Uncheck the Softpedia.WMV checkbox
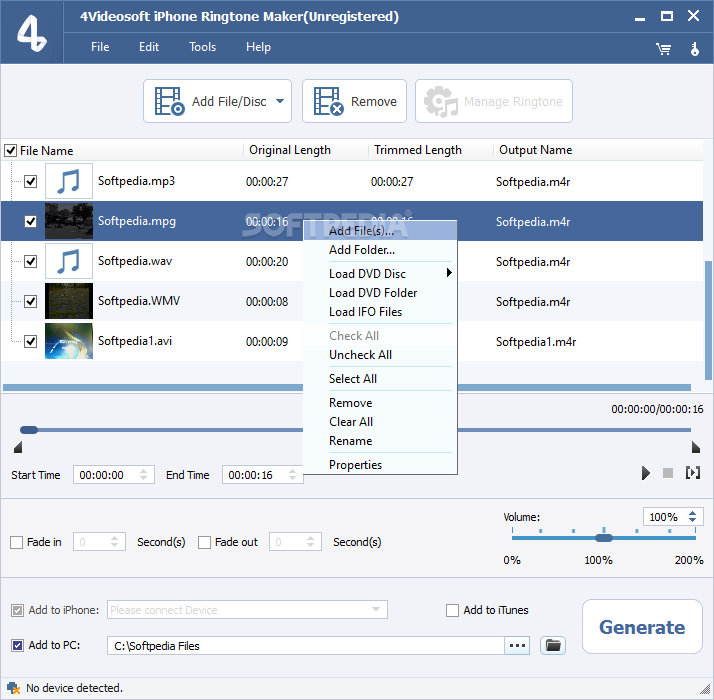Screen dimensions: 714x700 pos(31,301)
